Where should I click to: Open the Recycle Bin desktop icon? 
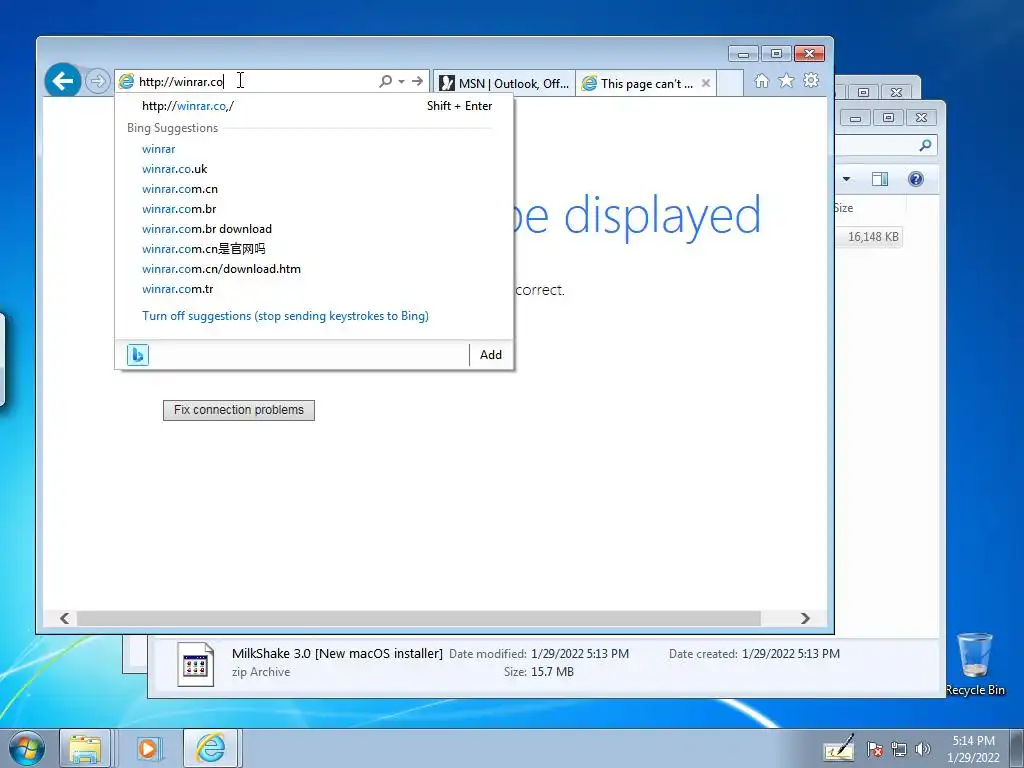(975, 664)
